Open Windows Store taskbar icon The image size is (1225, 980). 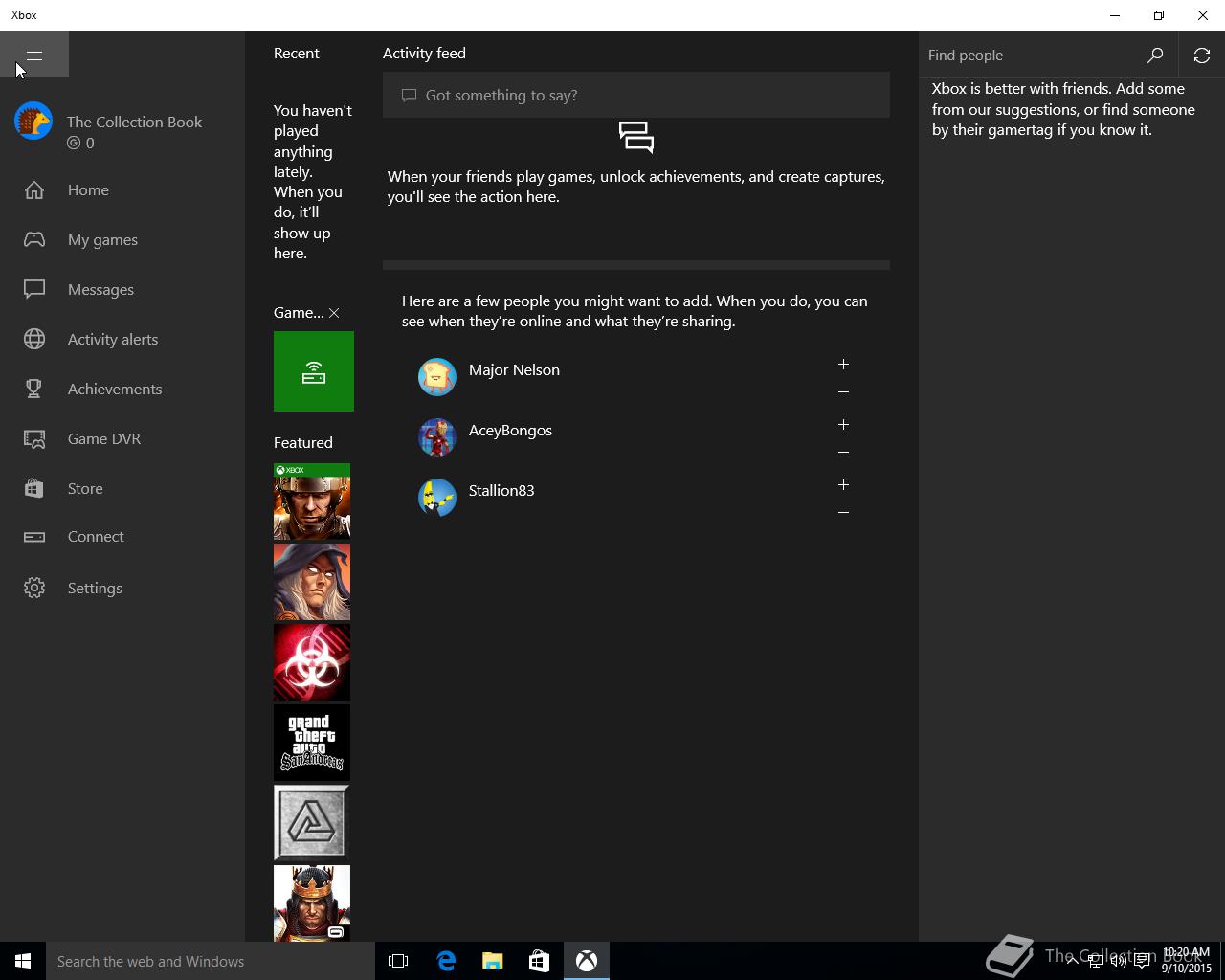click(540, 961)
